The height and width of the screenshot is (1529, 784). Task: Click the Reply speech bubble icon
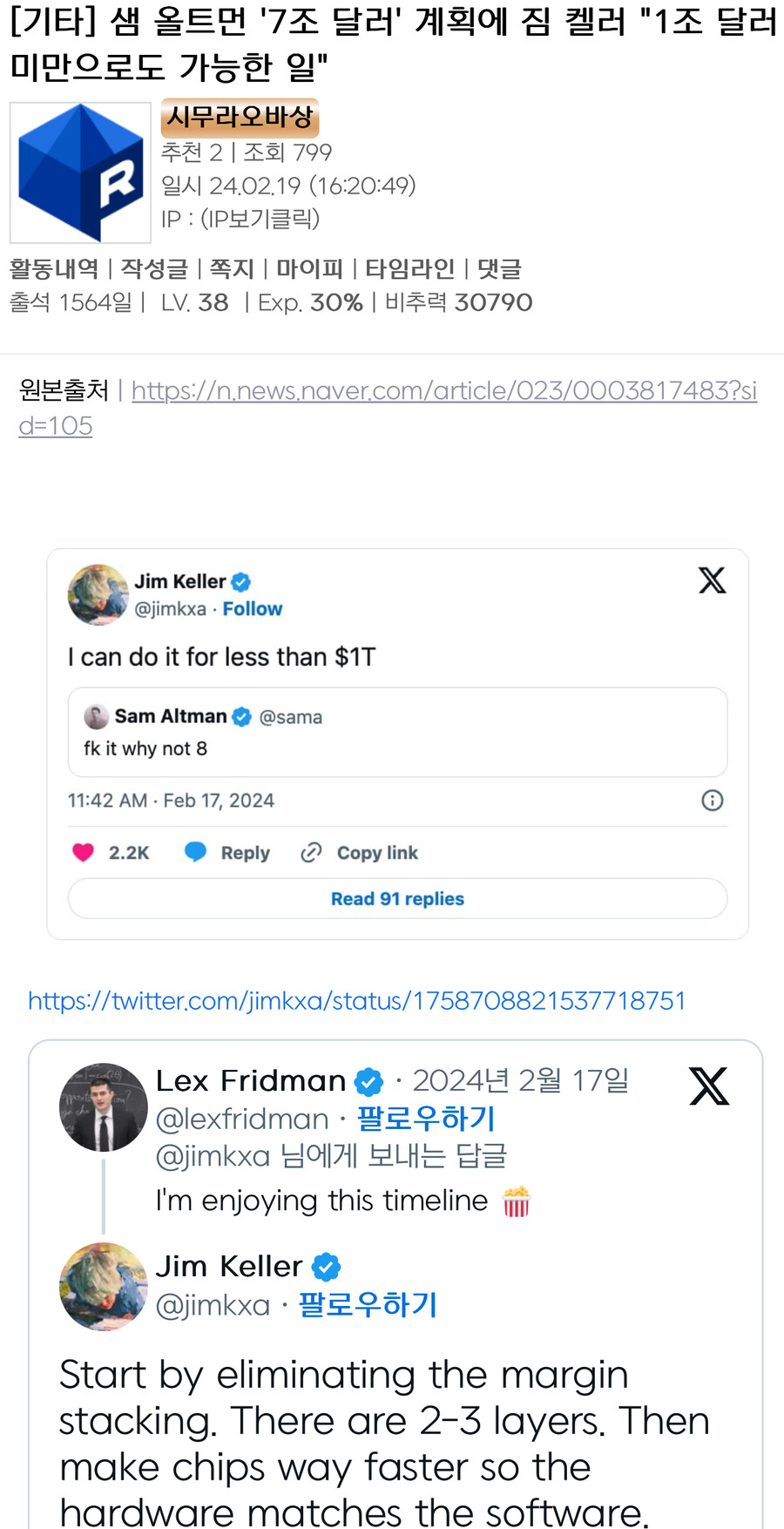(x=196, y=852)
